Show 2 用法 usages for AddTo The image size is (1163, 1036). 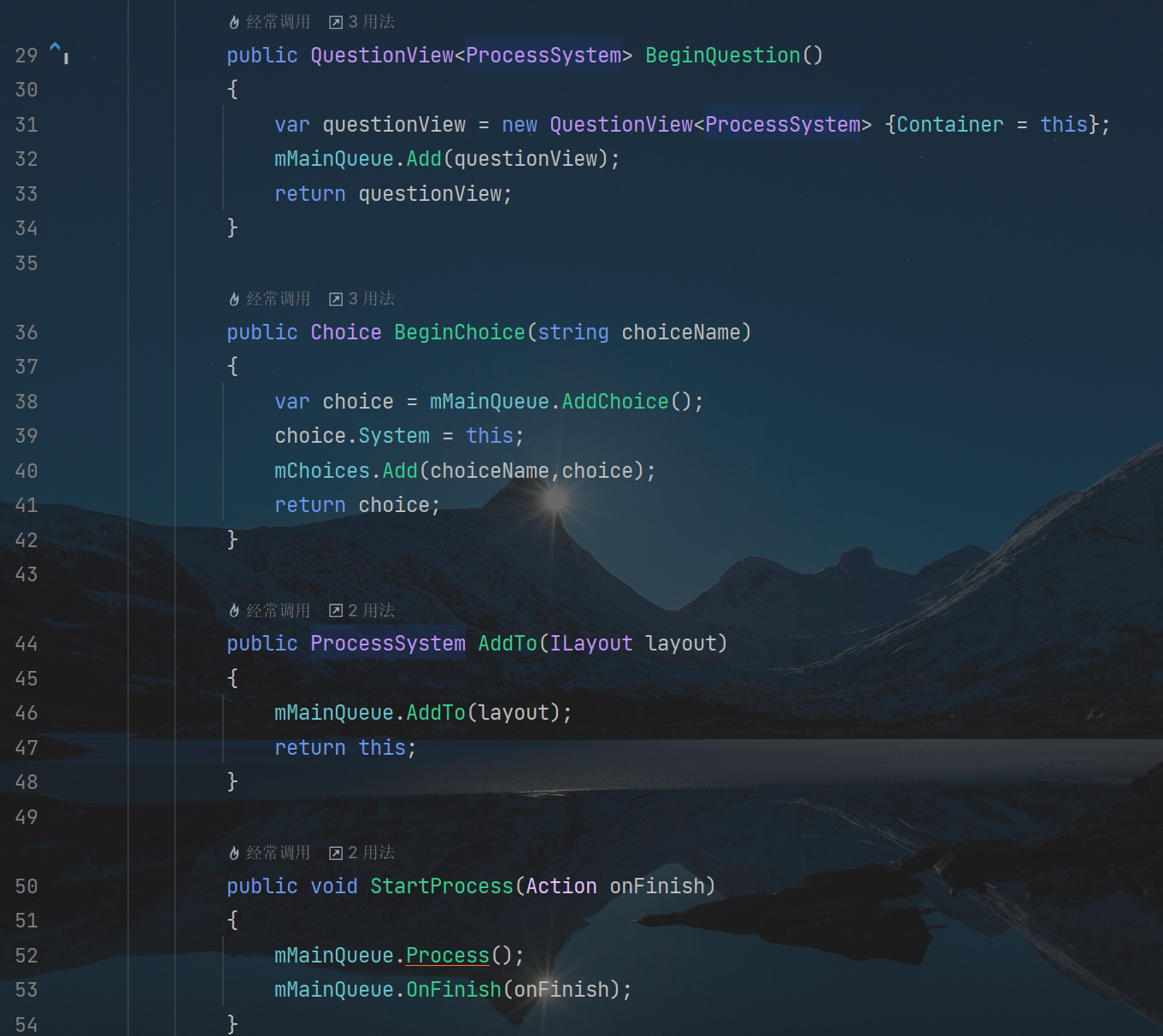point(362,610)
